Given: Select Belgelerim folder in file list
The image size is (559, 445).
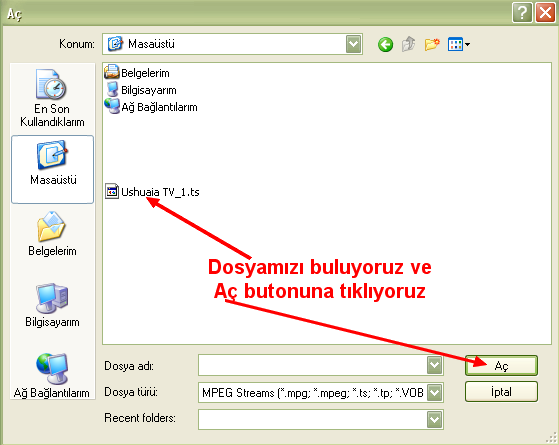Looking at the screenshot, I should [137, 73].
